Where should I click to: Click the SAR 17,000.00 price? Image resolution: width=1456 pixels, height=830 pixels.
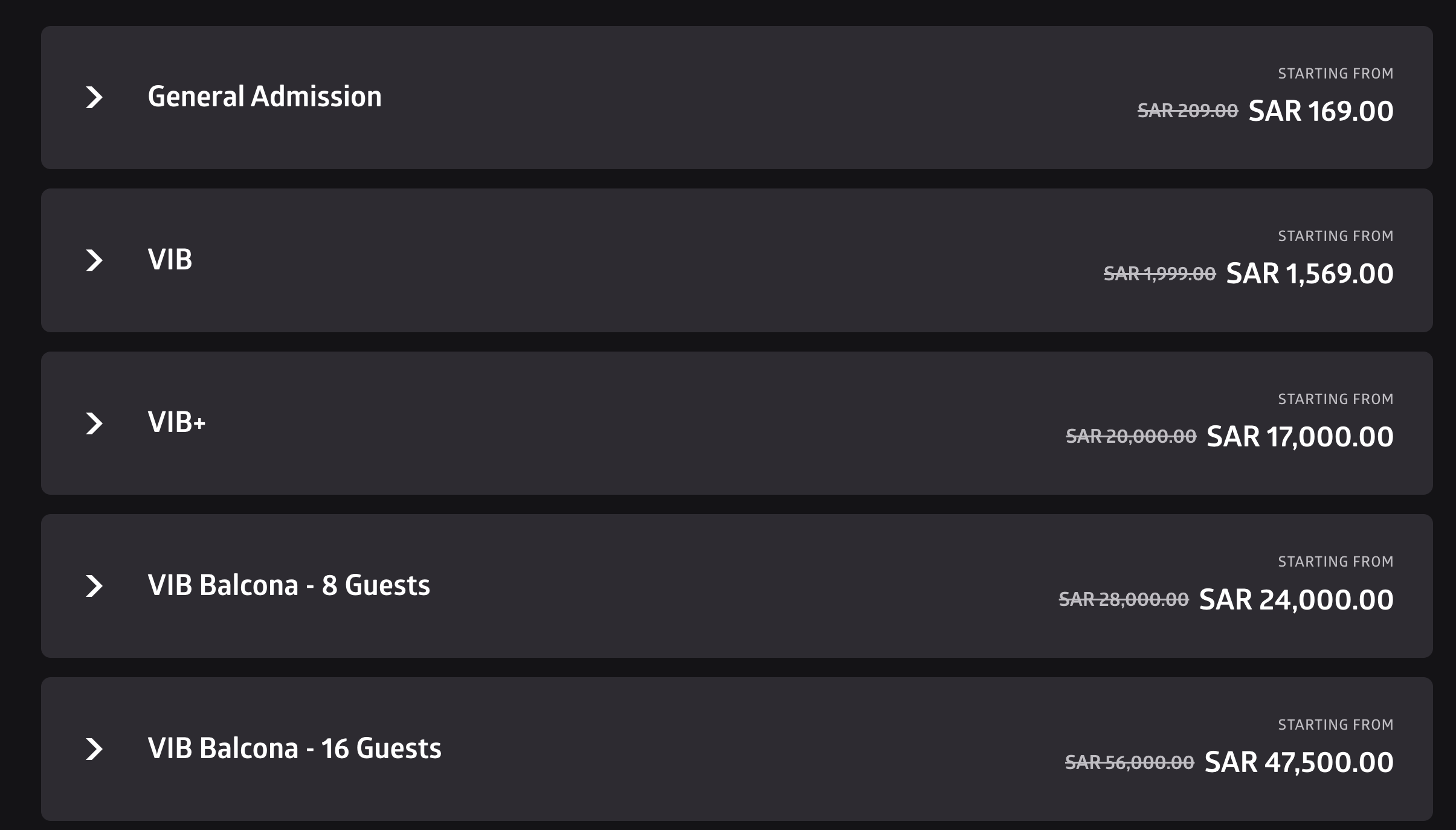coord(1300,437)
